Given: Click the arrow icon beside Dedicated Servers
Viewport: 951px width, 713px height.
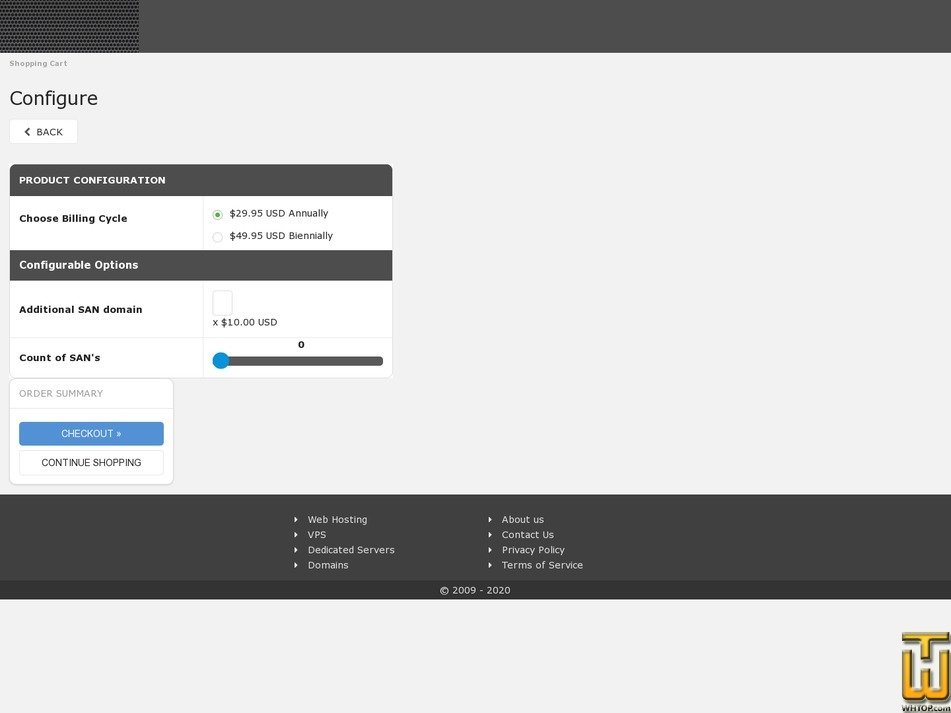Looking at the screenshot, I should pyautogui.click(x=296, y=549).
